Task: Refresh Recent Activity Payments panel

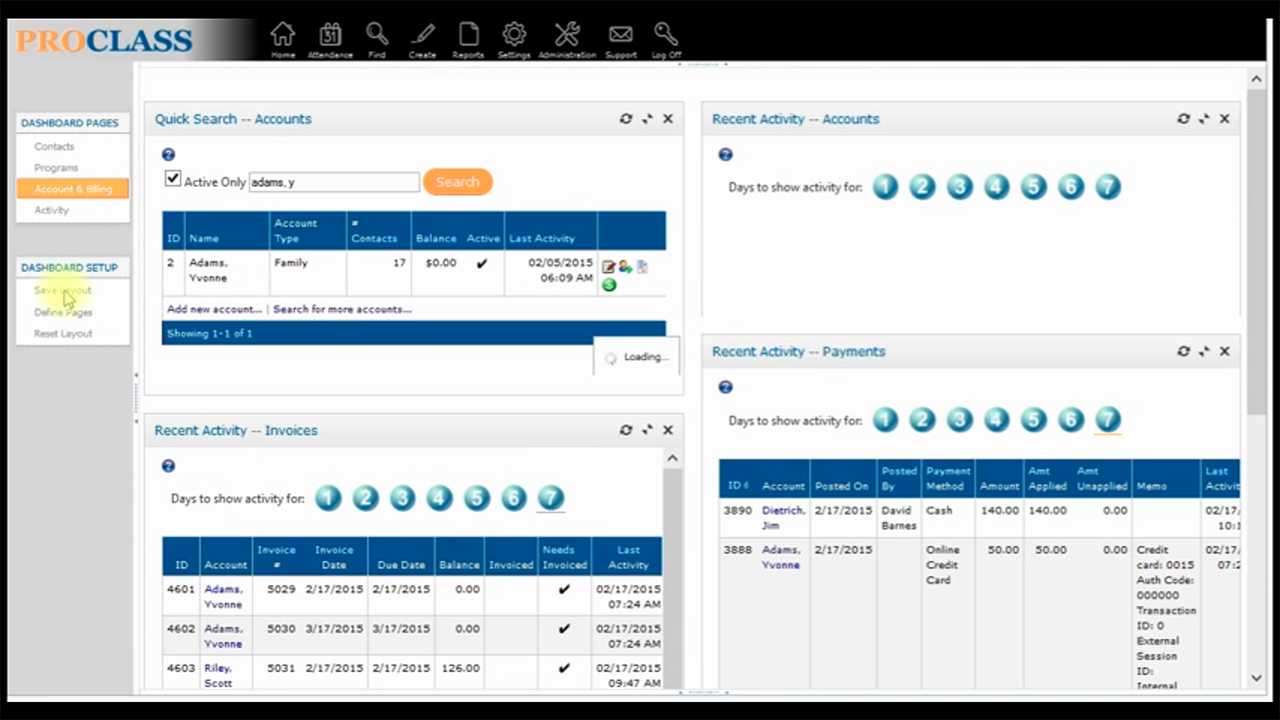Action: pyautogui.click(x=1184, y=352)
